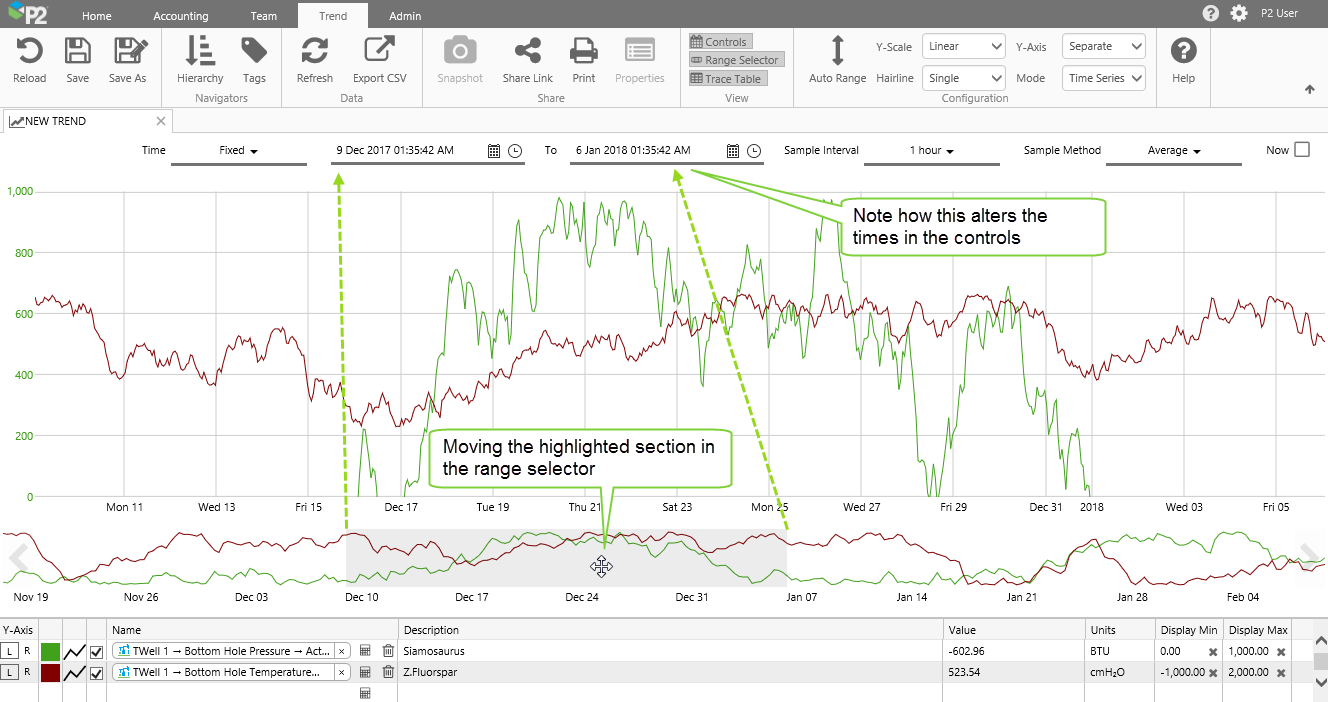Click the Export CSV icon

[x=379, y=51]
